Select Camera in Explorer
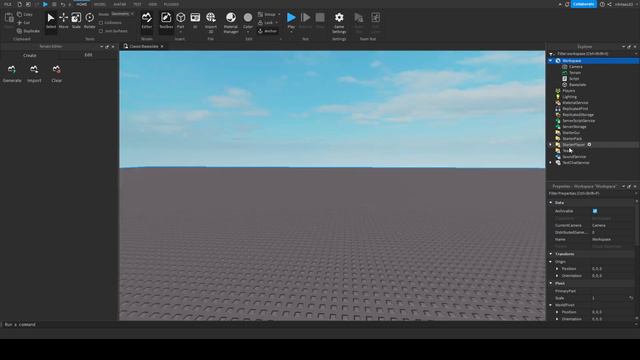The image size is (640, 360). click(x=576, y=67)
